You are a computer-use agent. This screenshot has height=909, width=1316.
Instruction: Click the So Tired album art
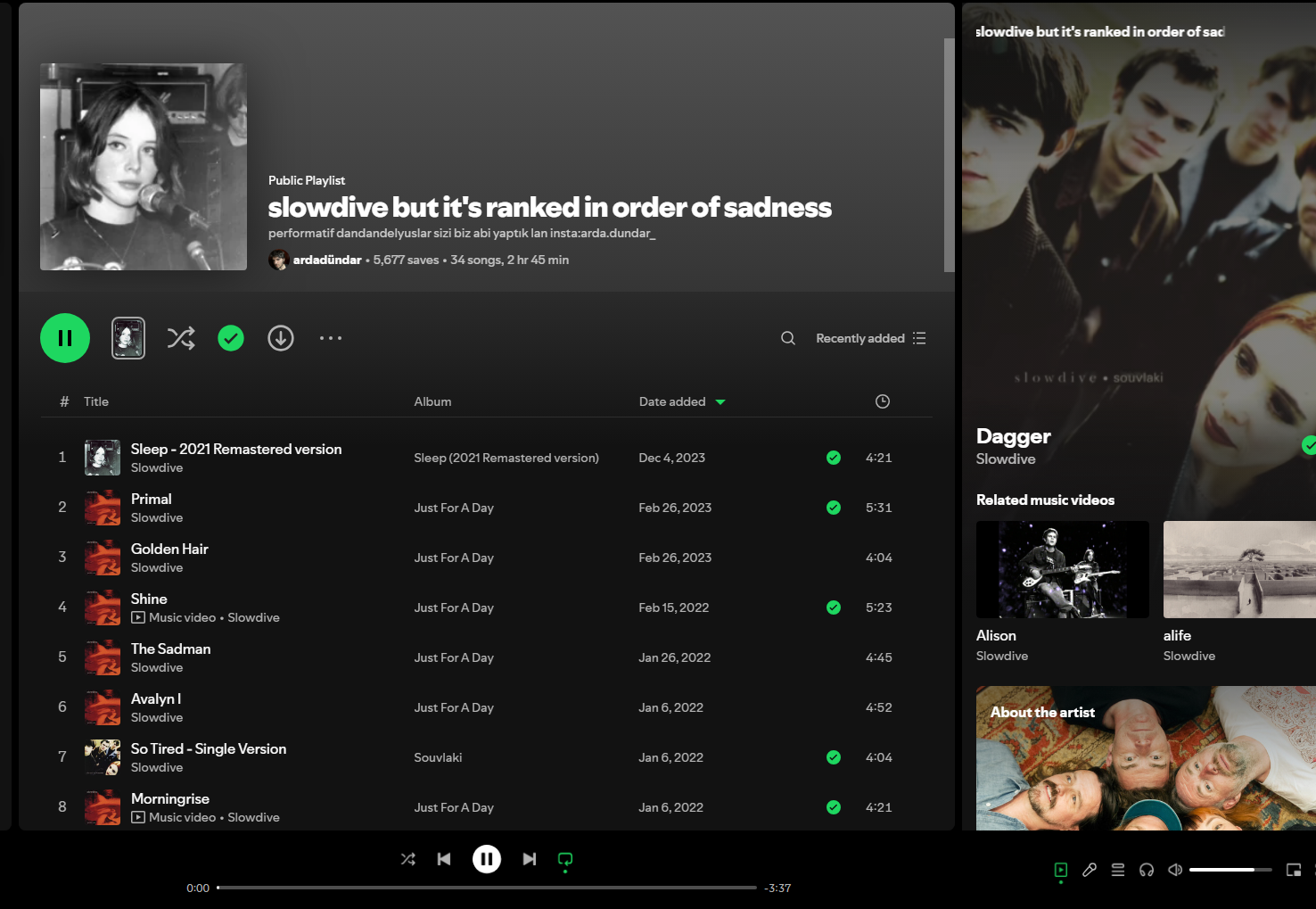[x=103, y=757]
